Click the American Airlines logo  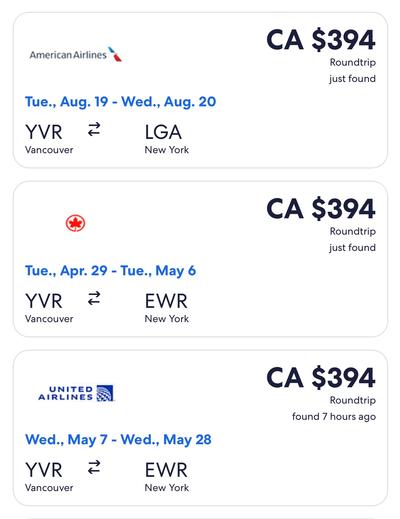76,54
